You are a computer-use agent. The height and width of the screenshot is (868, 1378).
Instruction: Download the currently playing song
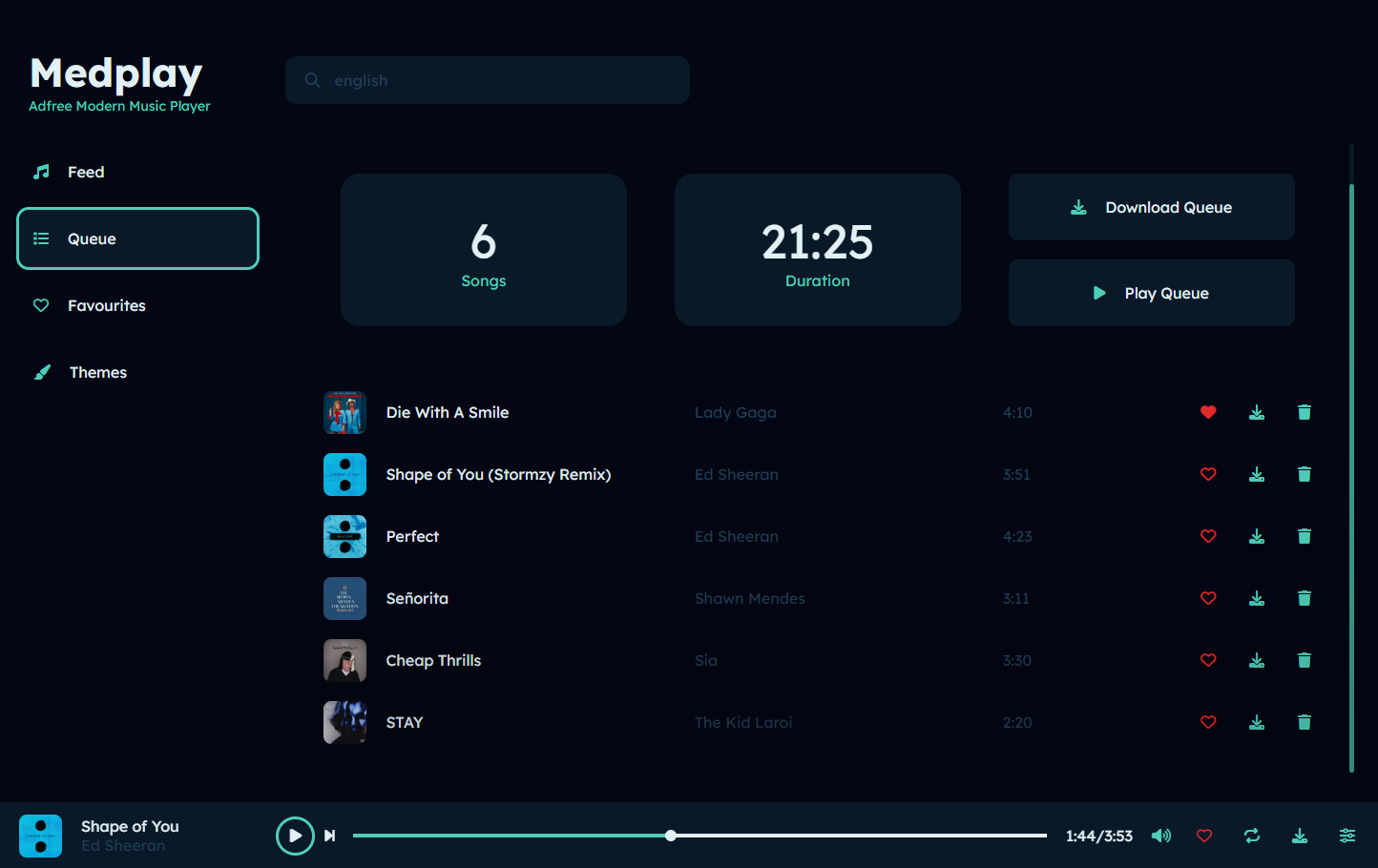click(1299, 836)
